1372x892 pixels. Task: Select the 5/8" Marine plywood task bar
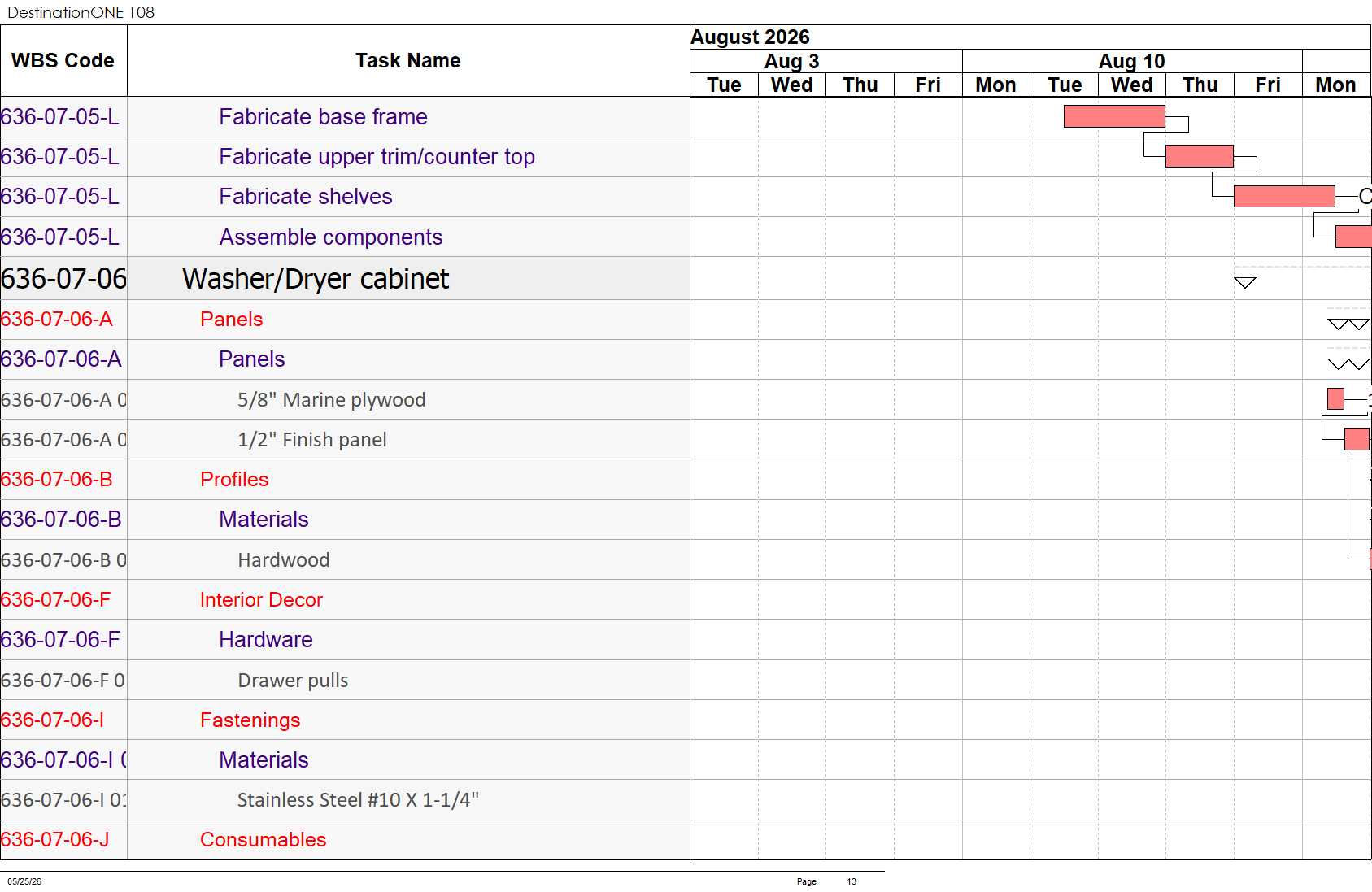pos(1335,398)
